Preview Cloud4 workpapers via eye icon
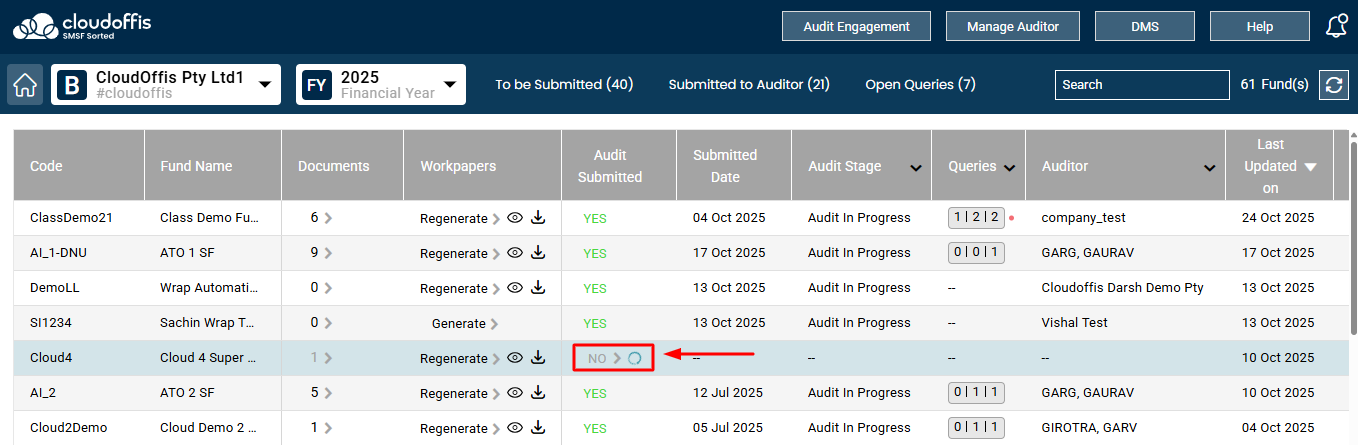1358x445 pixels. (x=515, y=358)
